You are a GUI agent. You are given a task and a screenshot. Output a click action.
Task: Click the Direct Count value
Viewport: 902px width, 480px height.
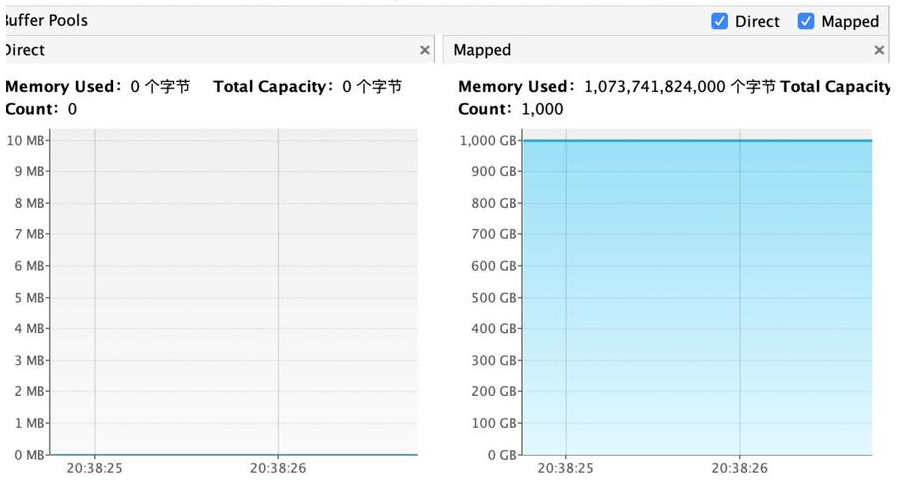tap(72, 109)
